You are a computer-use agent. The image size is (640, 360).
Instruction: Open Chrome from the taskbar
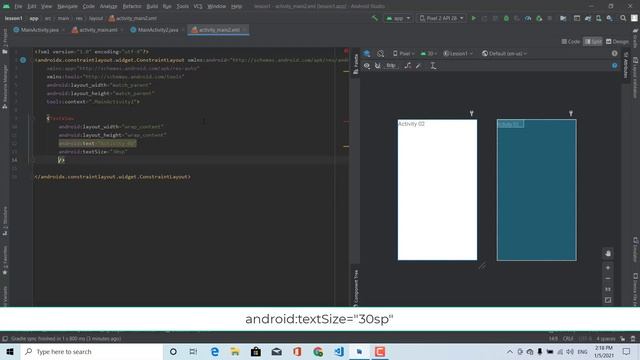(318, 351)
